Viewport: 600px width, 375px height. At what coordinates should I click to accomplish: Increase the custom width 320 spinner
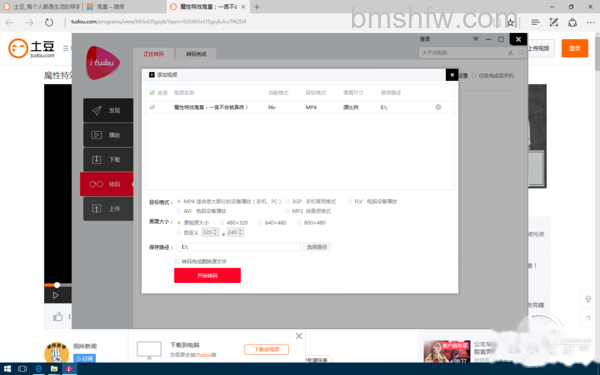(x=215, y=230)
